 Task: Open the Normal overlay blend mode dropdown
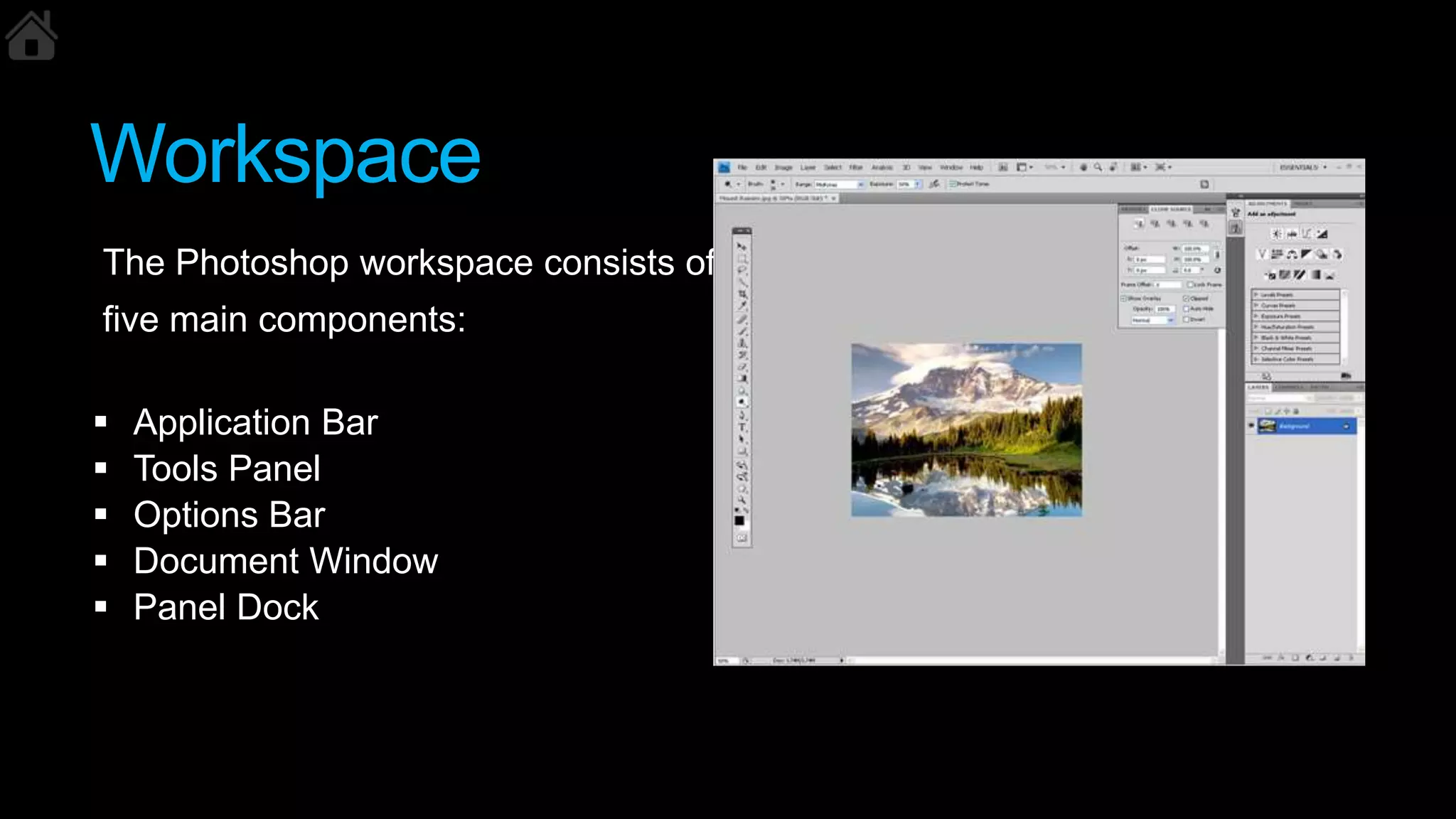(x=1152, y=320)
